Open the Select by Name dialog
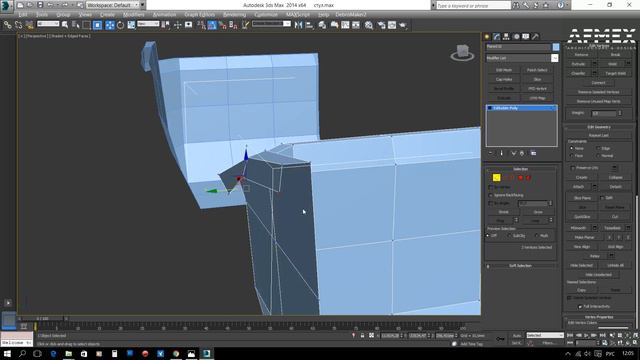The image size is (640, 360). click(76, 25)
